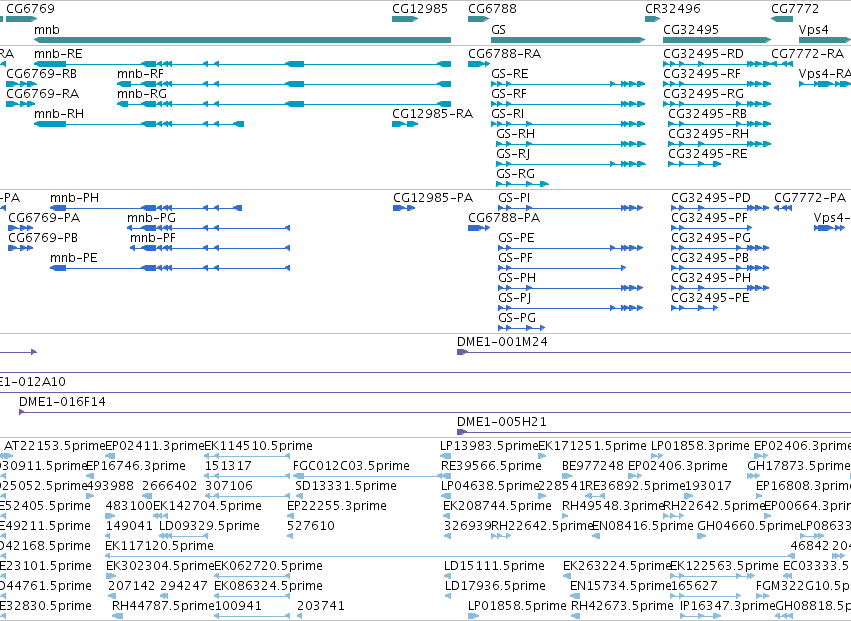
Task: Click EST EK114510.5prime
Action: click(x=247, y=456)
